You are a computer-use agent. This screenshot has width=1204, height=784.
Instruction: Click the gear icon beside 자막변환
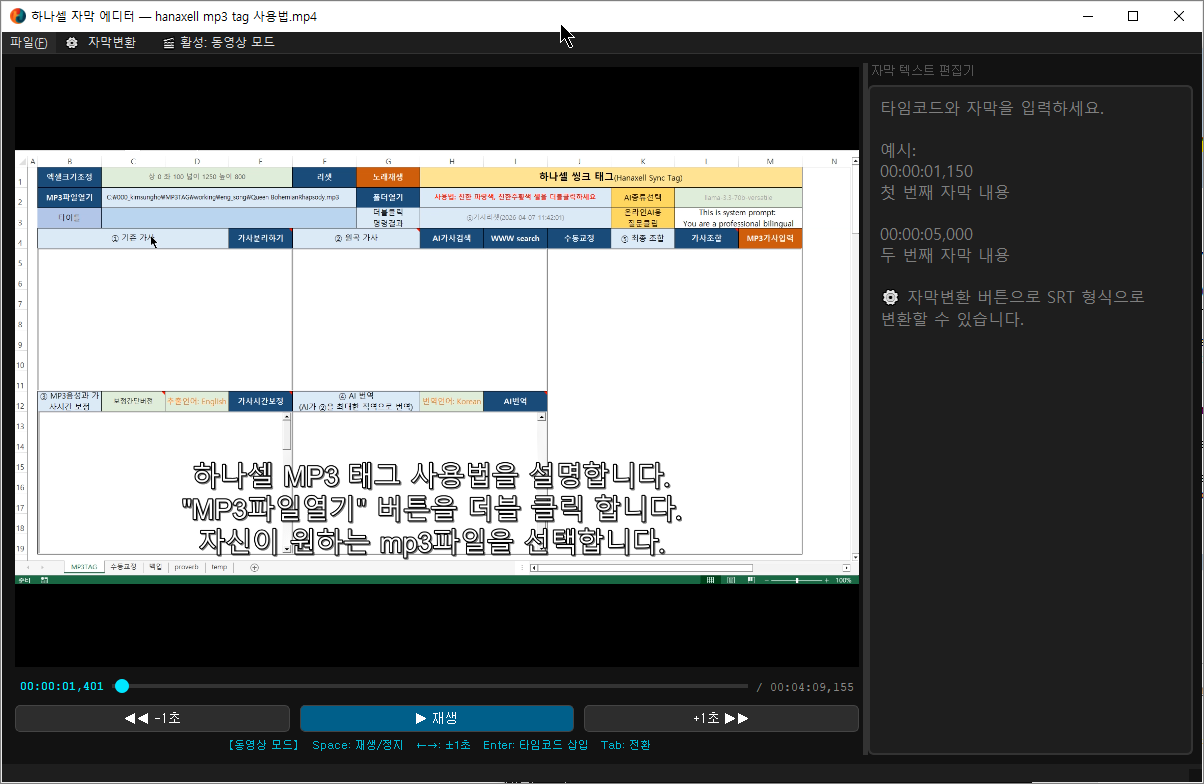tap(72, 43)
